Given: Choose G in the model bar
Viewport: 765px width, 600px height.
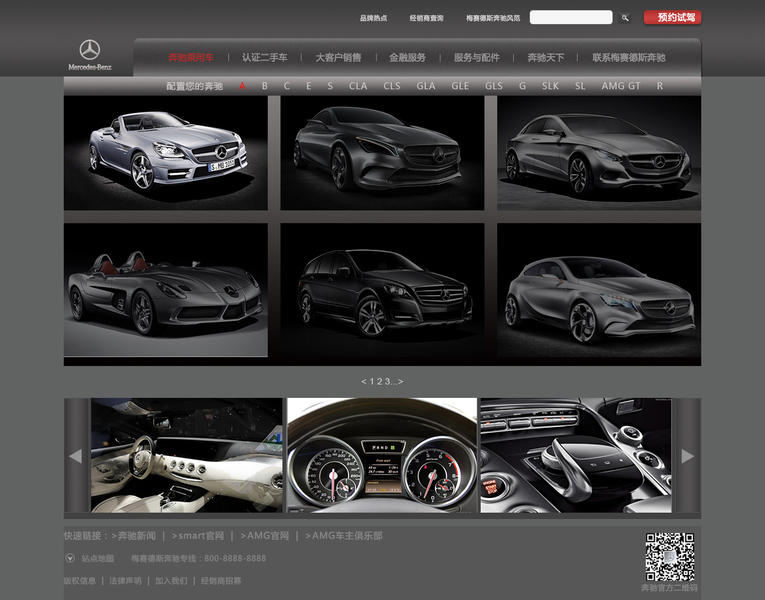Looking at the screenshot, I should click(x=523, y=86).
